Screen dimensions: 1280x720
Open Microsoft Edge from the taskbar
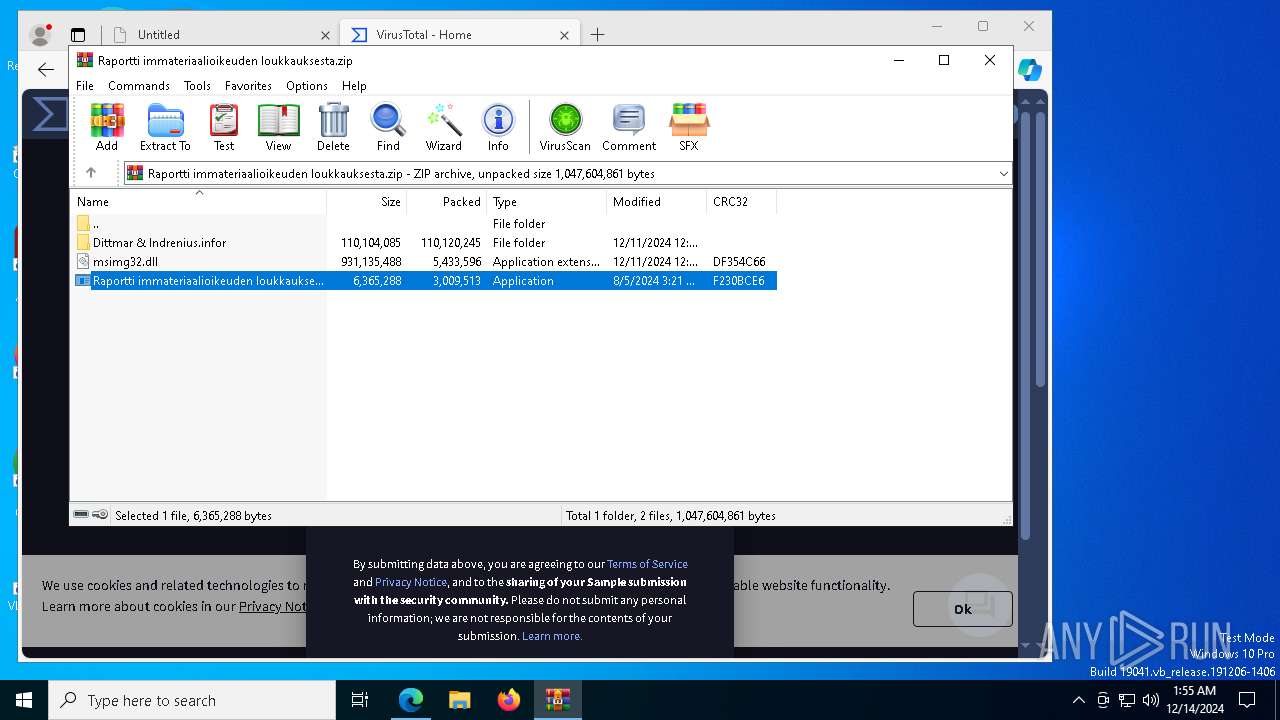[411, 700]
